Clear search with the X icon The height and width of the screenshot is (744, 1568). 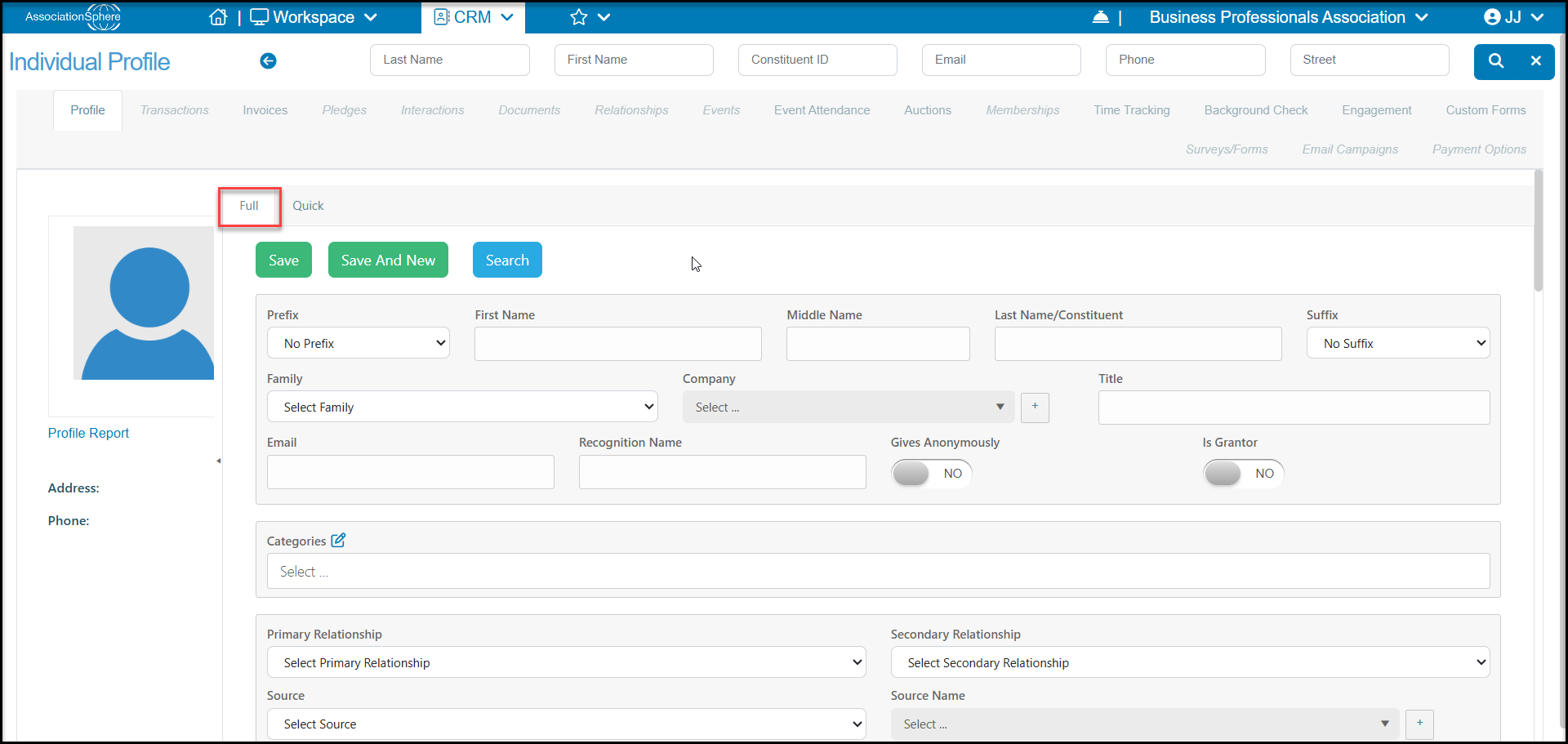pyautogui.click(x=1536, y=60)
